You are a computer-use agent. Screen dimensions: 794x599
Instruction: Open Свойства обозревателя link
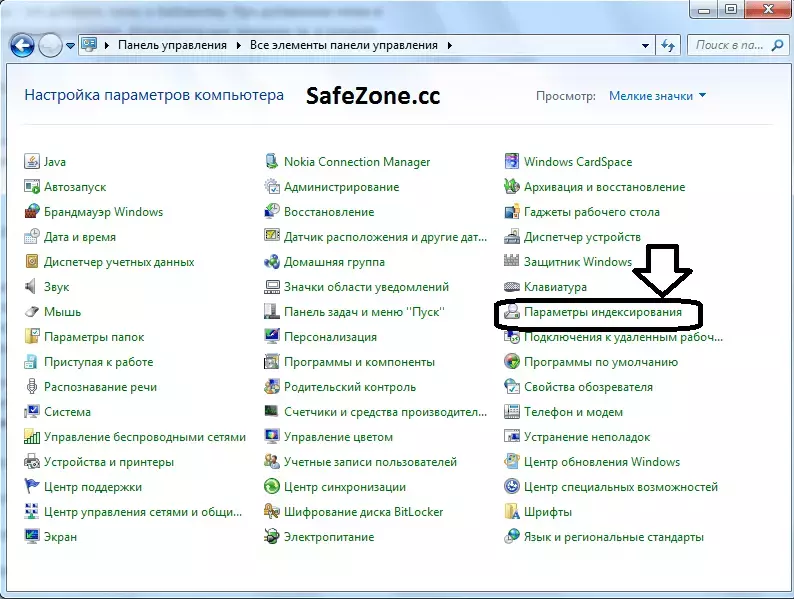[588, 387]
